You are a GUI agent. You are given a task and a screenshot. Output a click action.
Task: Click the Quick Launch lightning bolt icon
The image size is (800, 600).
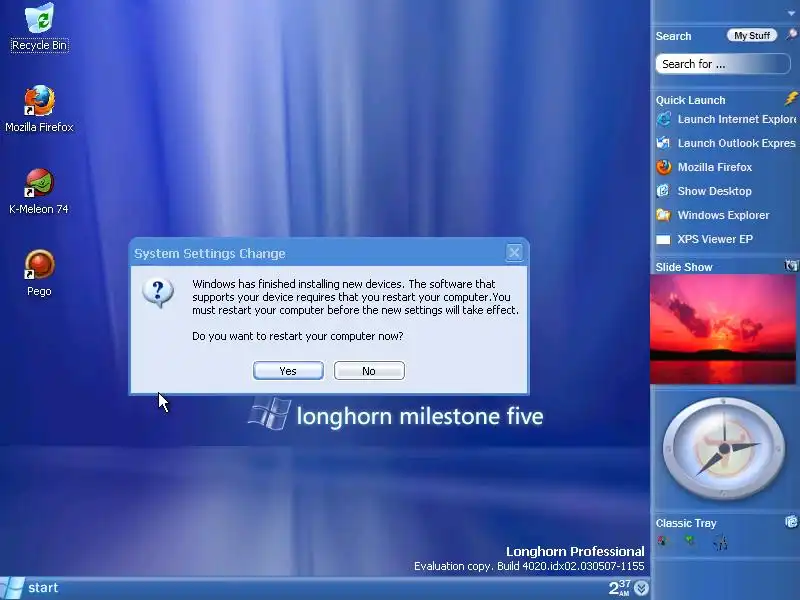point(791,98)
